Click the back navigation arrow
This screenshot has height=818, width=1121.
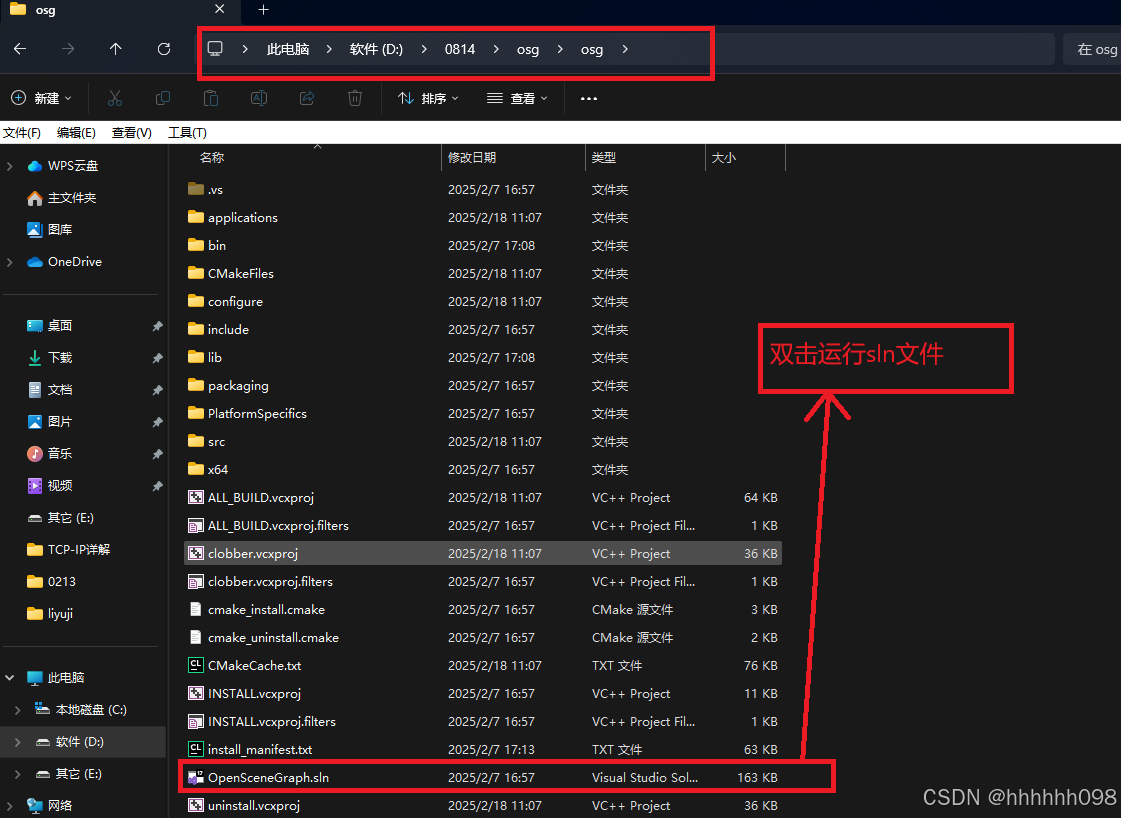[20, 48]
